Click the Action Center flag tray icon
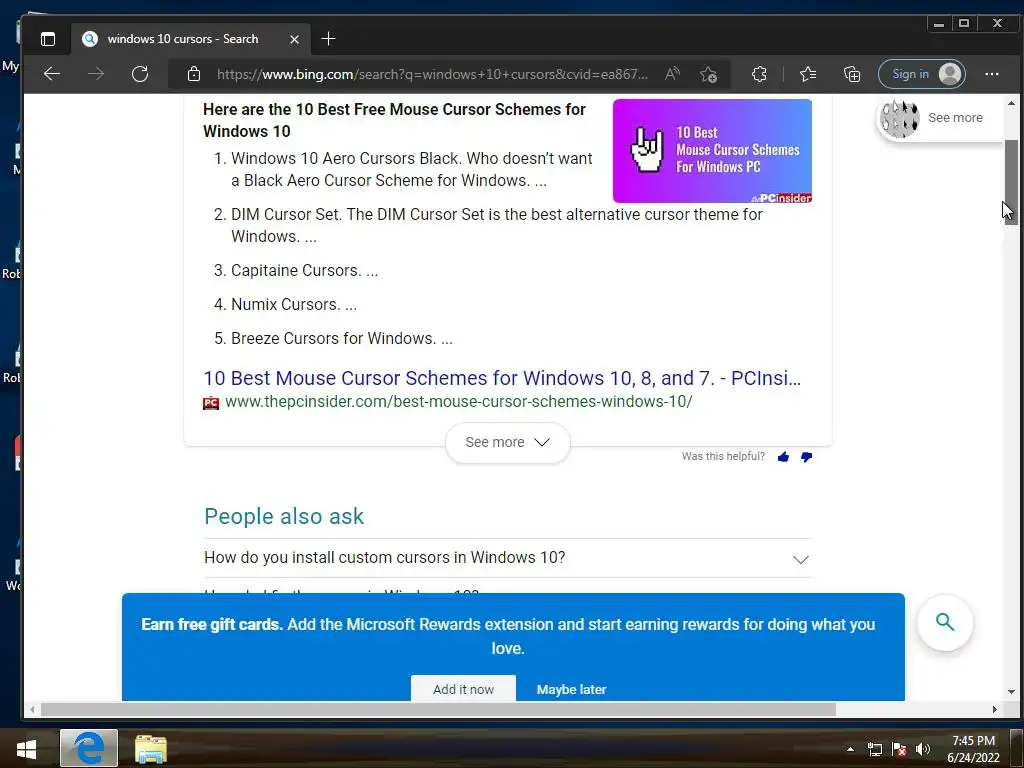 [x=899, y=749]
